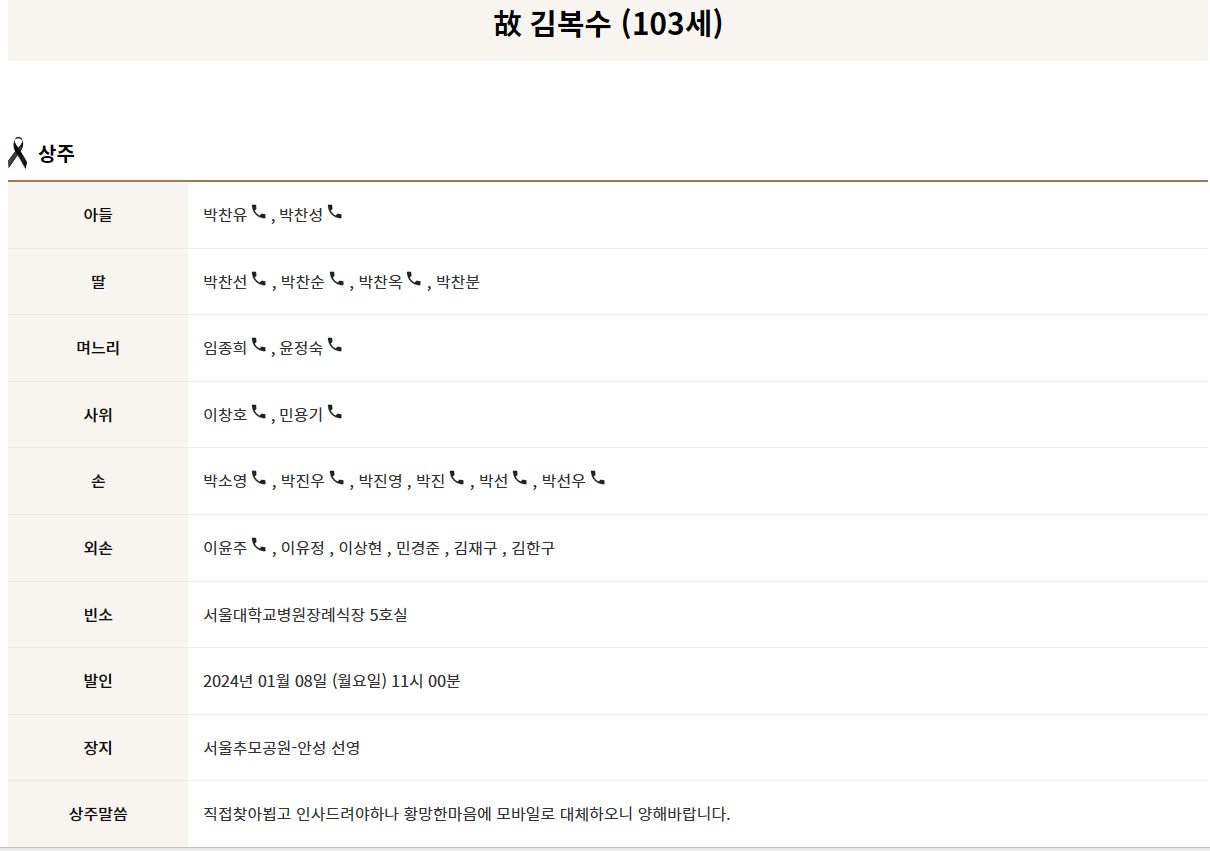
Task: Dial 박선우 using the phone icon
Action: [x=598, y=479]
